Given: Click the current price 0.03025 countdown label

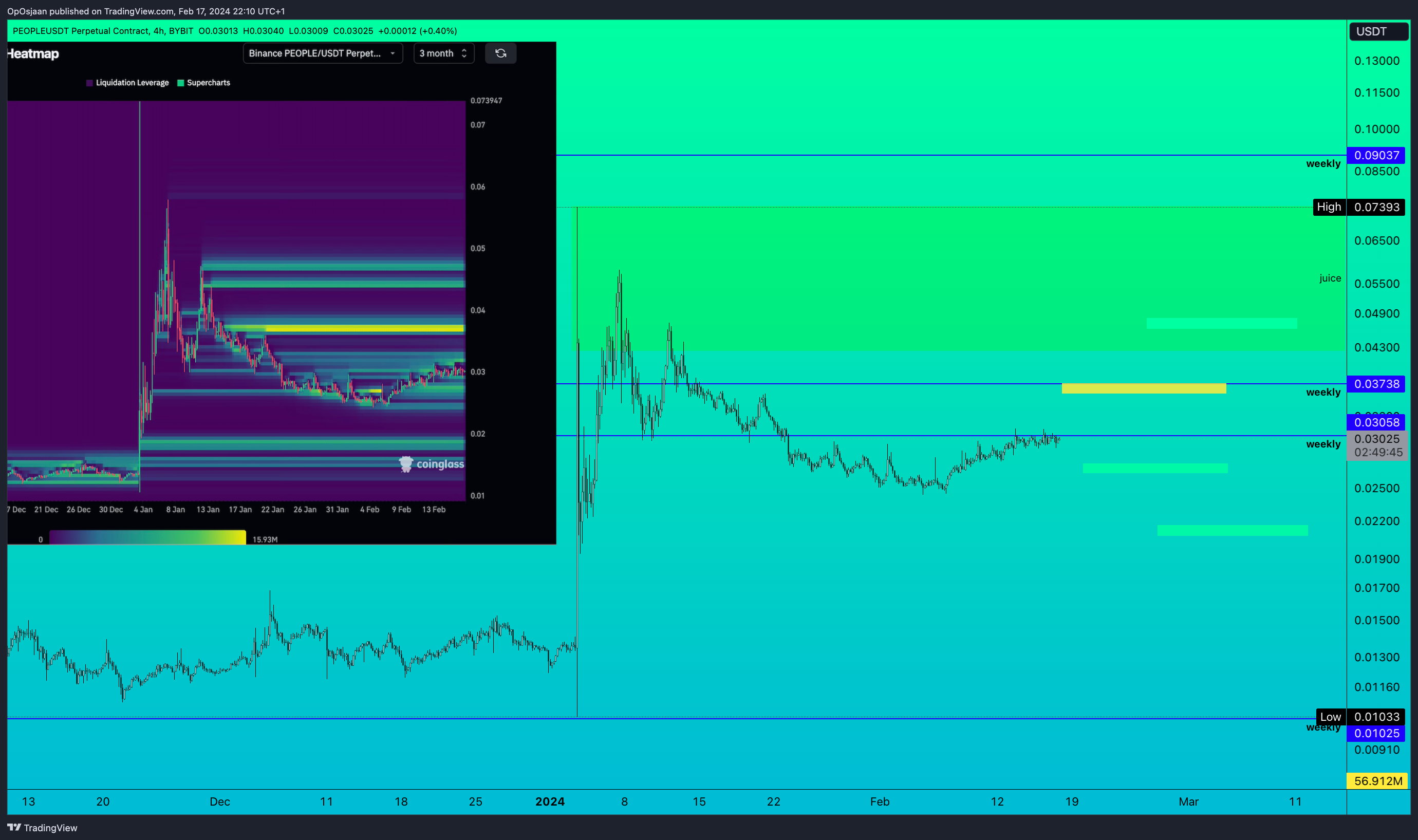Looking at the screenshot, I should (x=1377, y=445).
